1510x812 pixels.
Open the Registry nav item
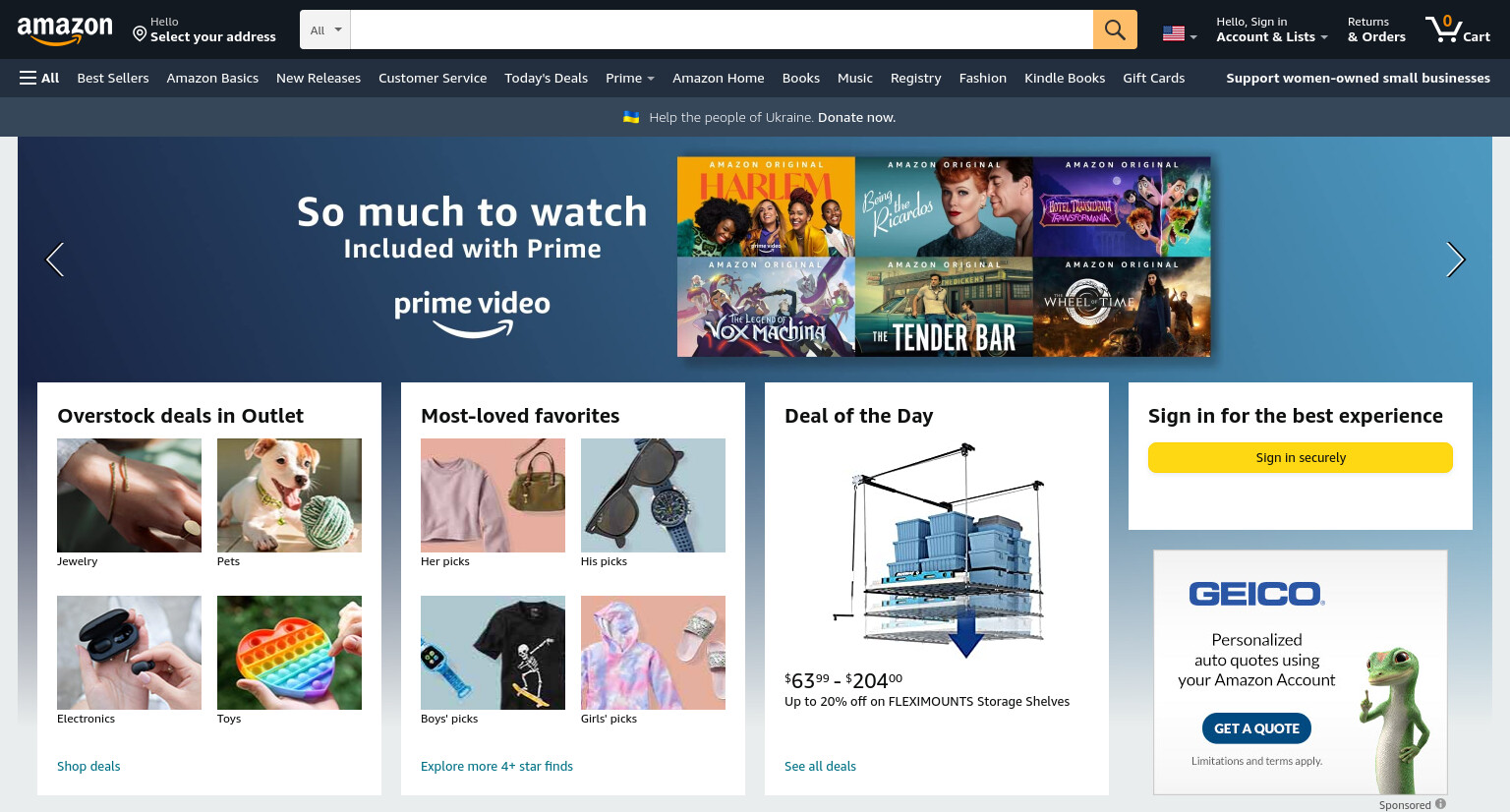[916, 78]
